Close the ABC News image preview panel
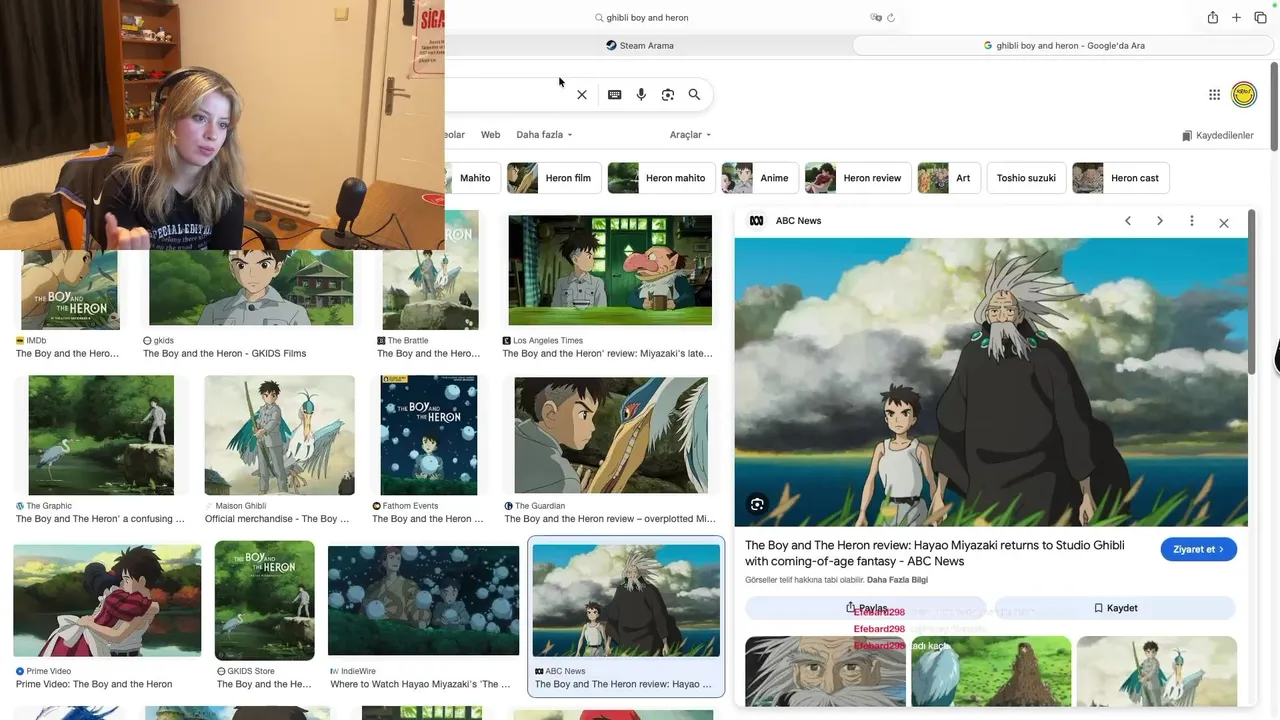 pyautogui.click(x=1224, y=223)
